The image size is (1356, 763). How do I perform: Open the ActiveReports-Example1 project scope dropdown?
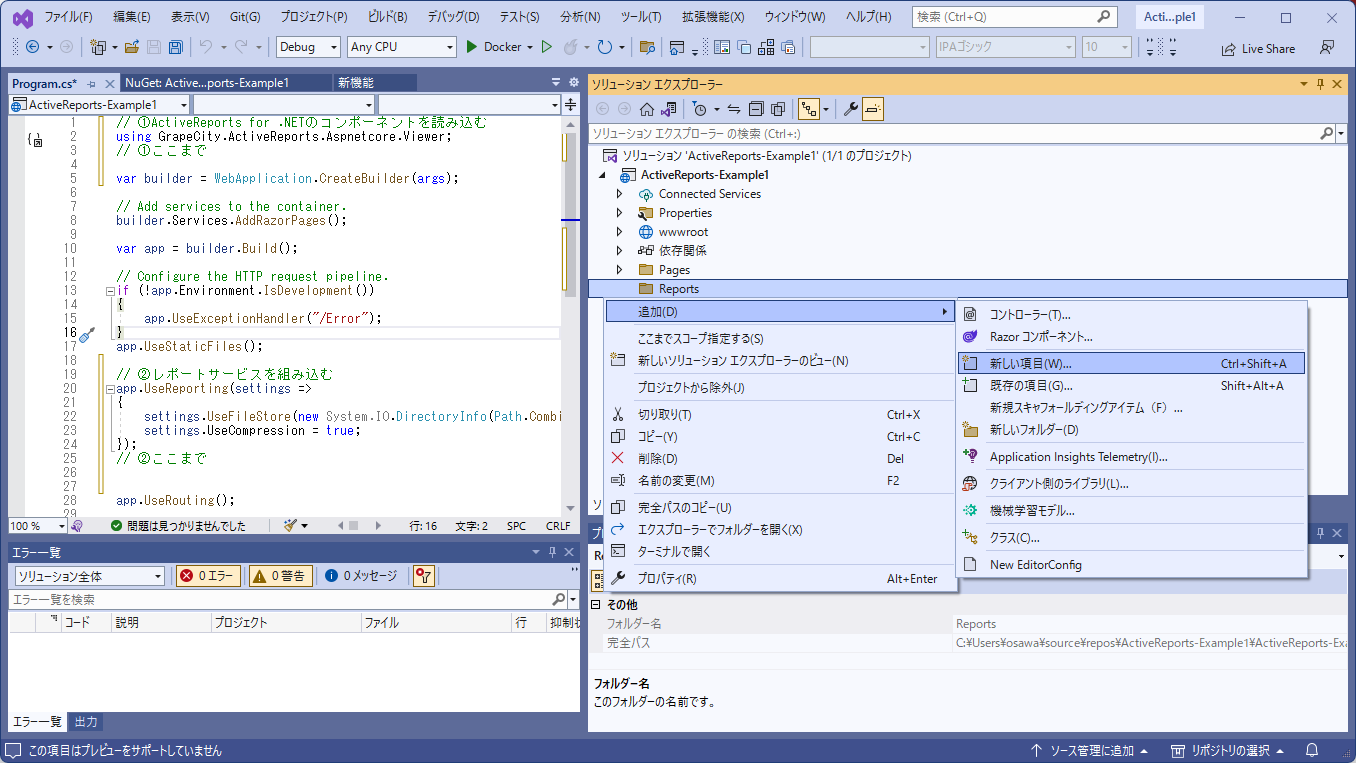click(x=99, y=105)
